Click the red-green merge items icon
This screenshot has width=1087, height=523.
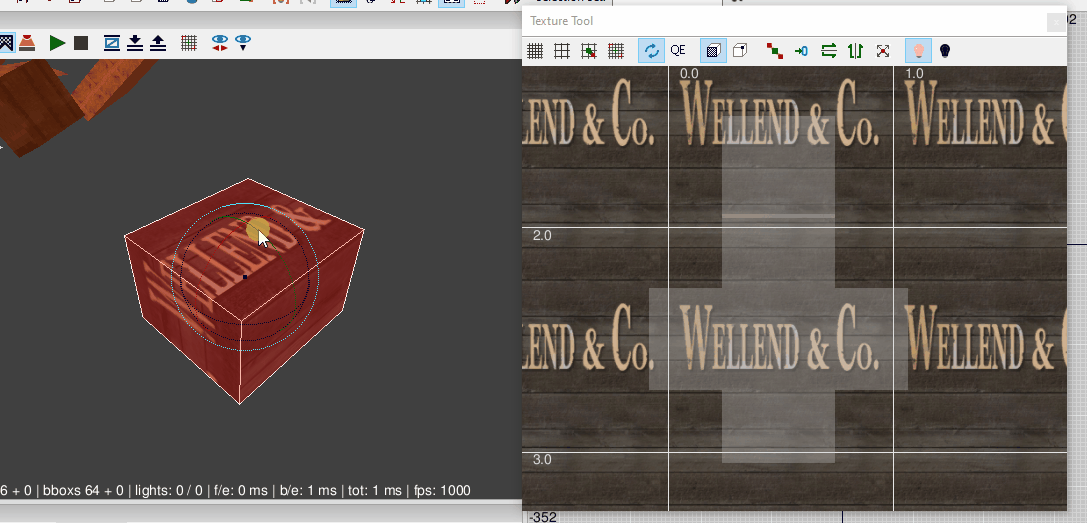774,50
